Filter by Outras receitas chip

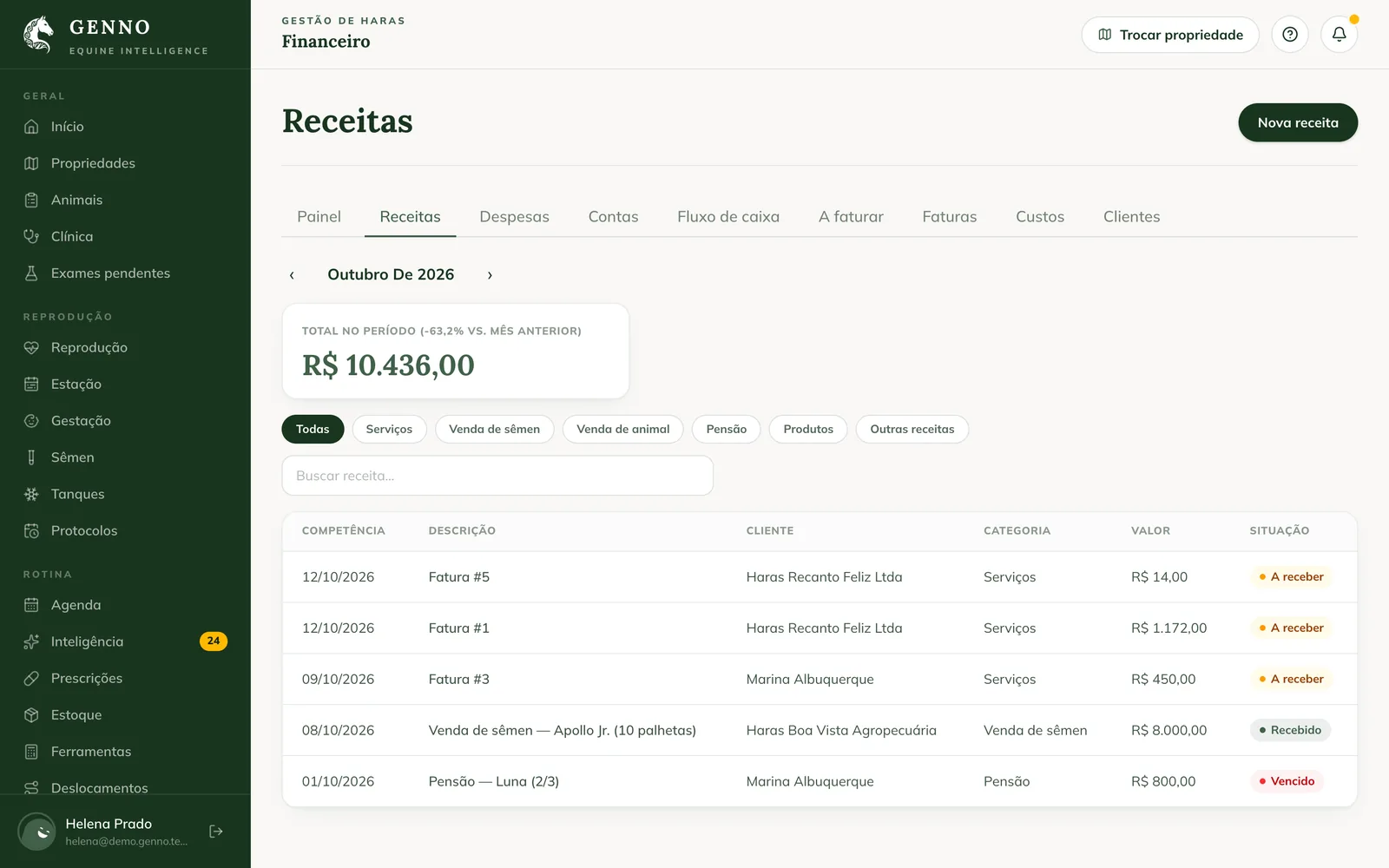coord(912,429)
